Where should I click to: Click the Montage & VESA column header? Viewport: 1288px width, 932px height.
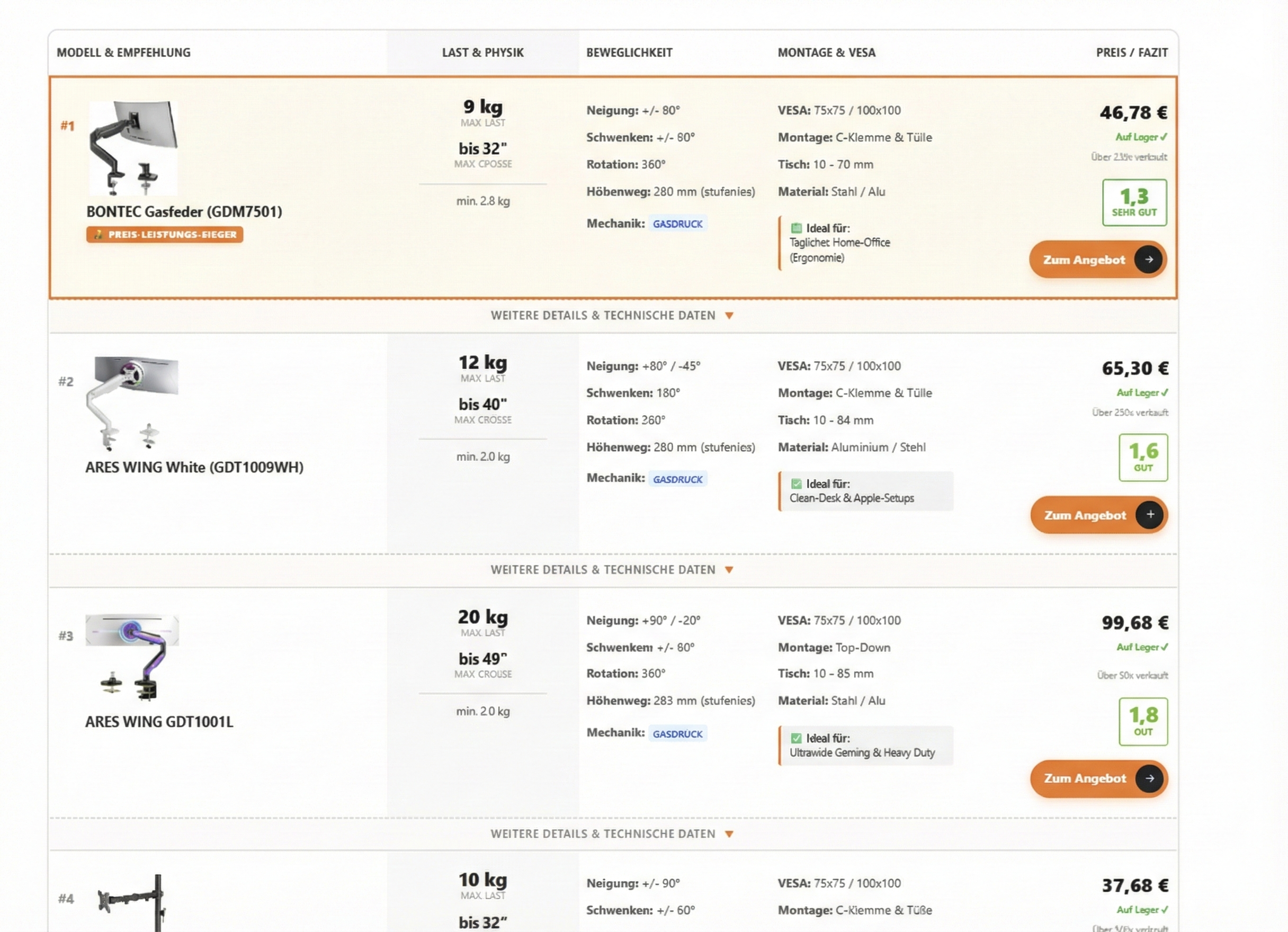[x=826, y=53]
